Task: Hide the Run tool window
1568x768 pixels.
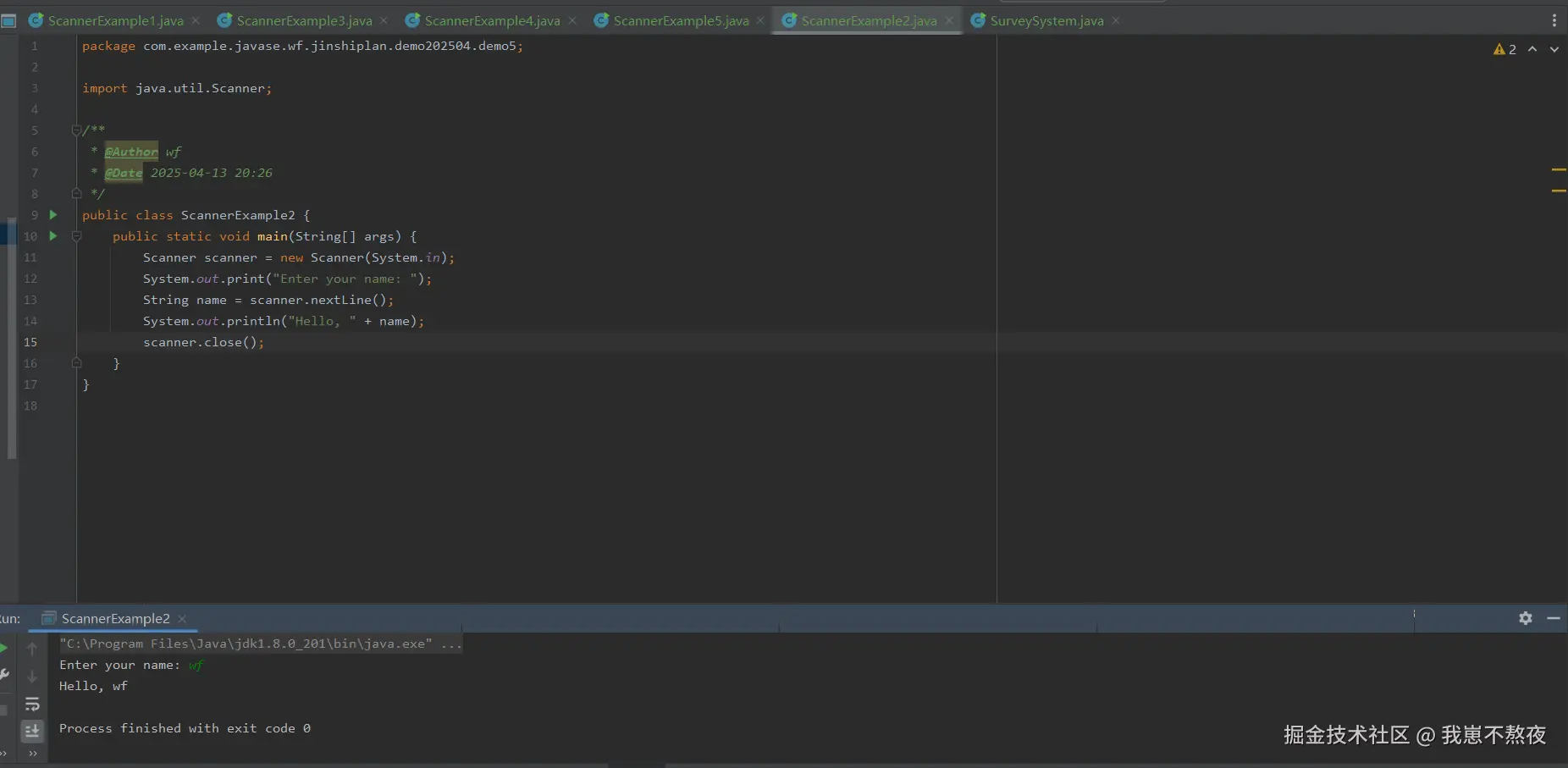Action: (x=1554, y=618)
